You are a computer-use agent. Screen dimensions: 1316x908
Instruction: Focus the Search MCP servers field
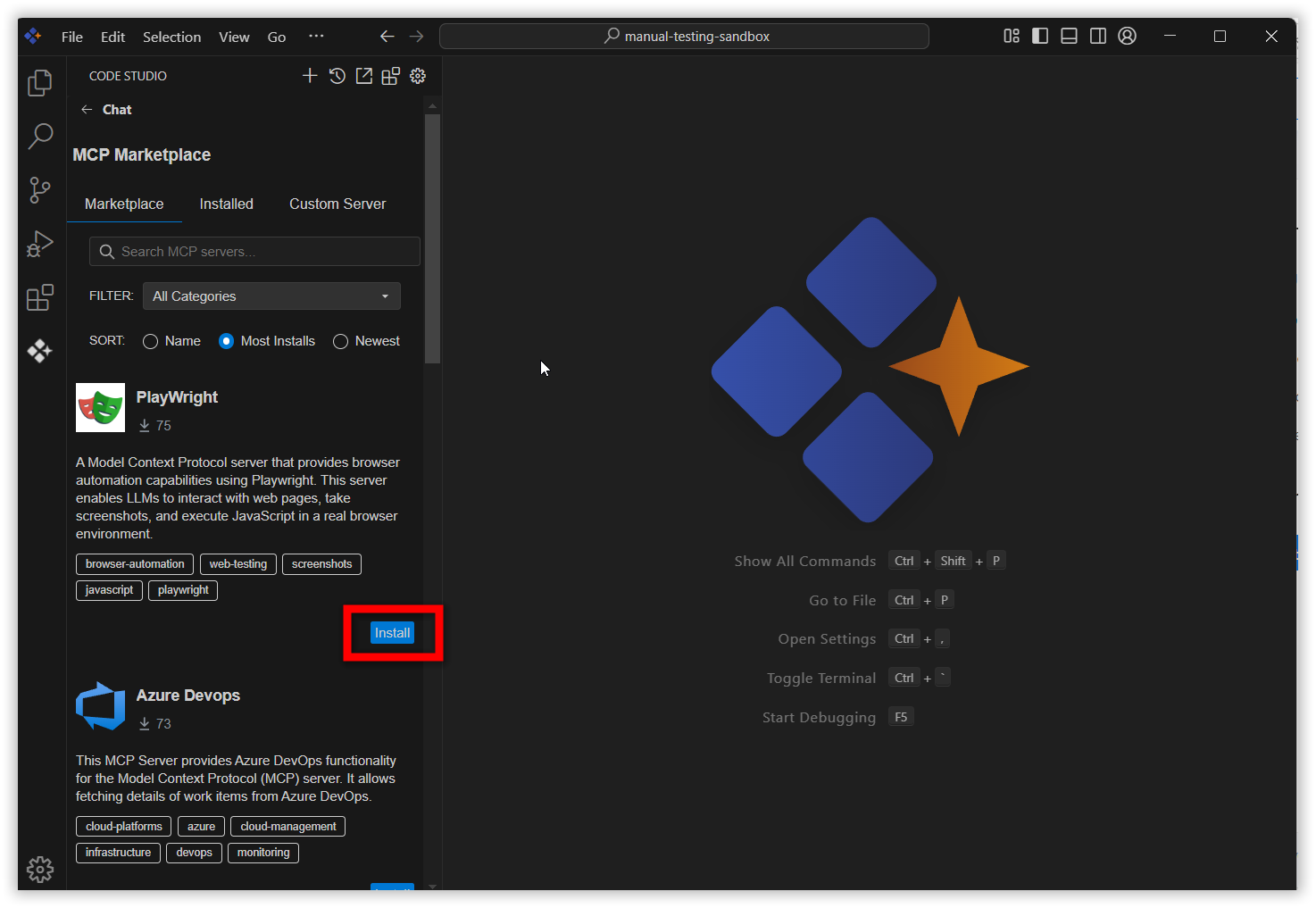point(254,252)
